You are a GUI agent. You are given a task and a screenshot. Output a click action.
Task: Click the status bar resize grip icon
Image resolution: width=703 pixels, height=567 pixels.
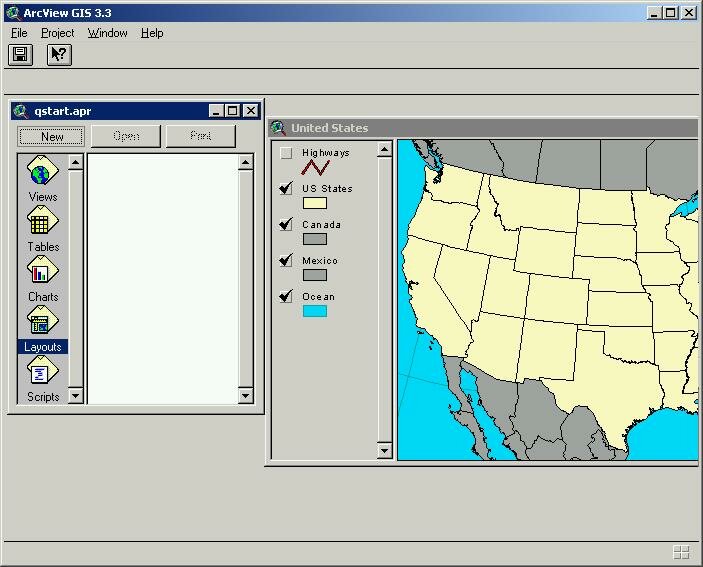[x=681, y=552]
